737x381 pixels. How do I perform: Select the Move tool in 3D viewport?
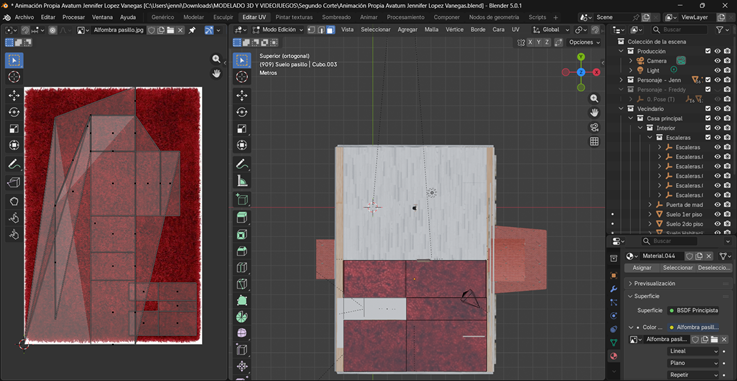(242, 96)
